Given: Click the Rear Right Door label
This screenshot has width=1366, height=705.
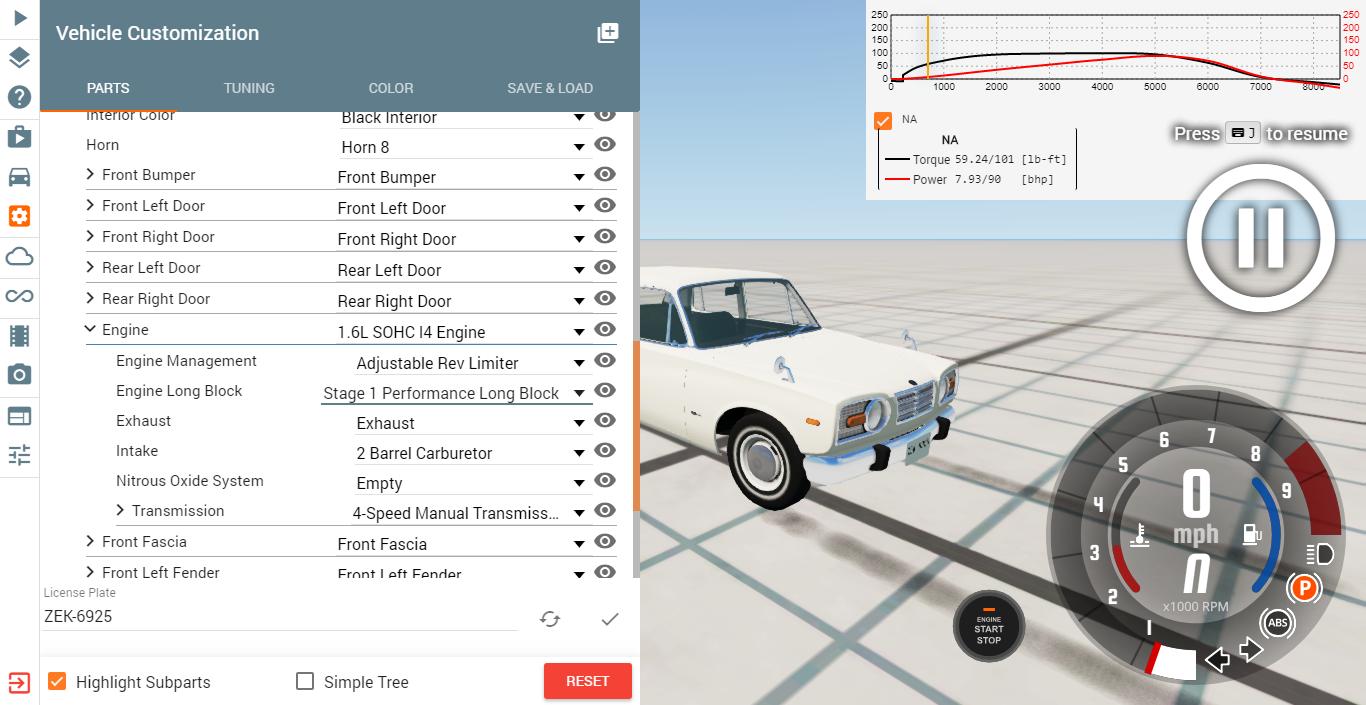Looking at the screenshot, I should [x=156, y=299].
